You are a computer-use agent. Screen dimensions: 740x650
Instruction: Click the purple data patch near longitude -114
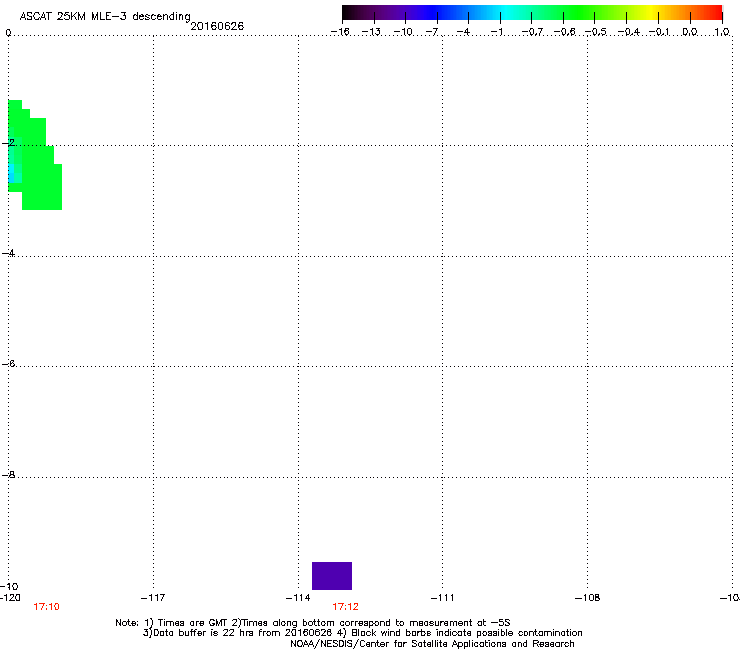pos(332,575)
